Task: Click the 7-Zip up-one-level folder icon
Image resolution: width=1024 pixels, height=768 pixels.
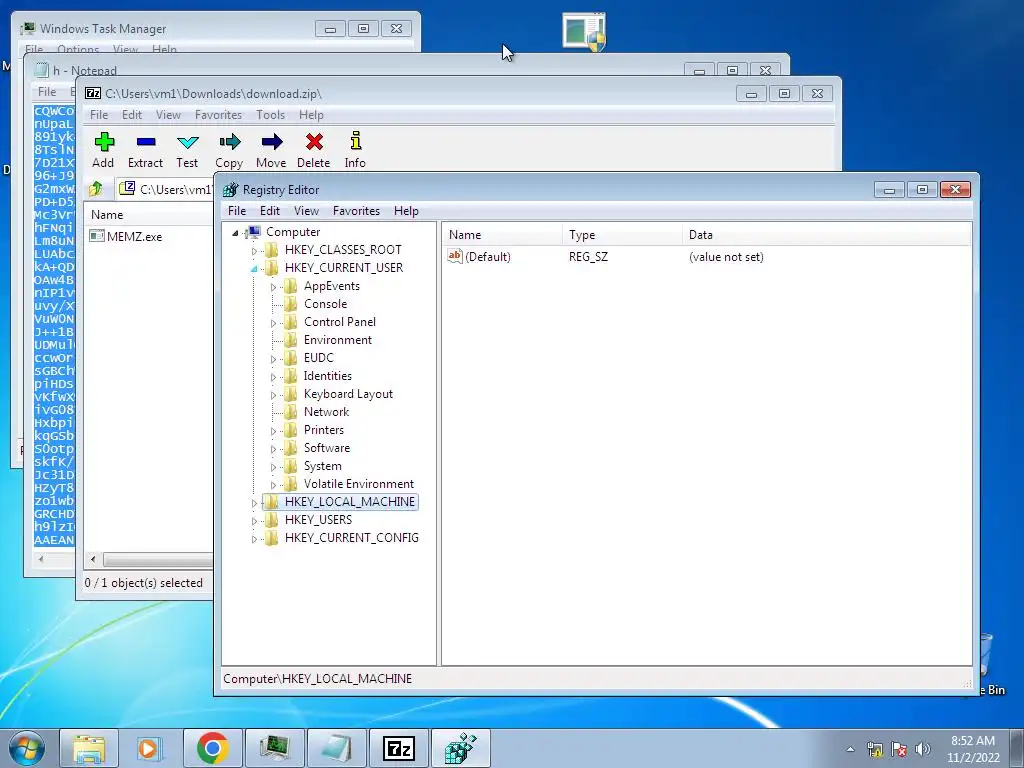Action: point(96,189)
